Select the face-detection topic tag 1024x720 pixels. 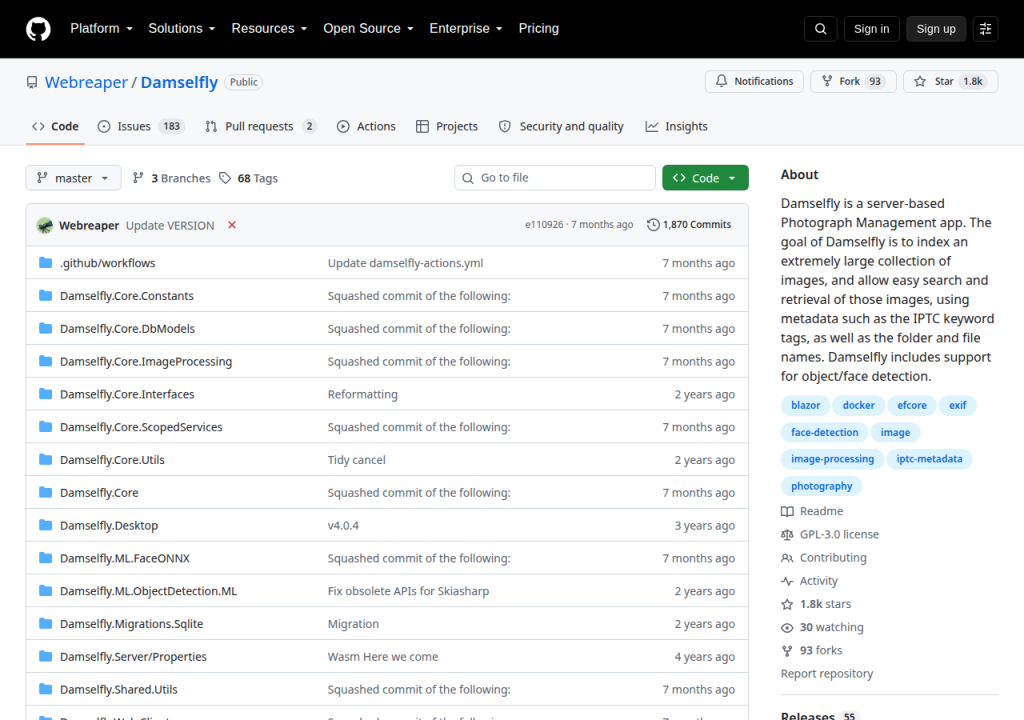tap(824, 432)
